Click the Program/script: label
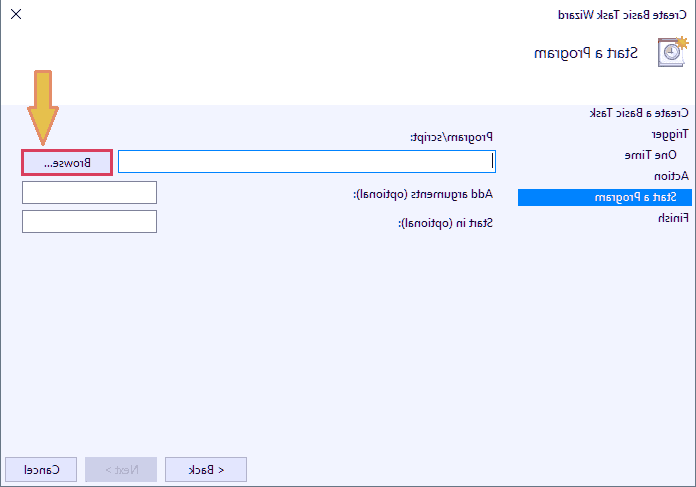 pos(451,137)
